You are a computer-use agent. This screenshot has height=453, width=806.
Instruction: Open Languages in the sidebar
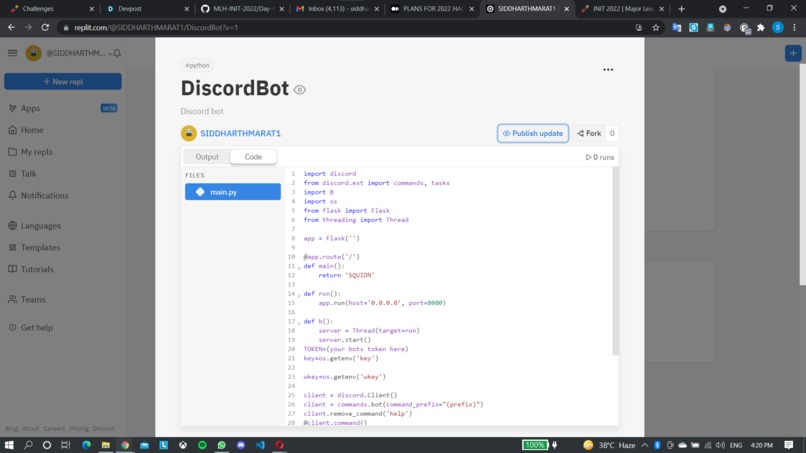coord(41,226)
